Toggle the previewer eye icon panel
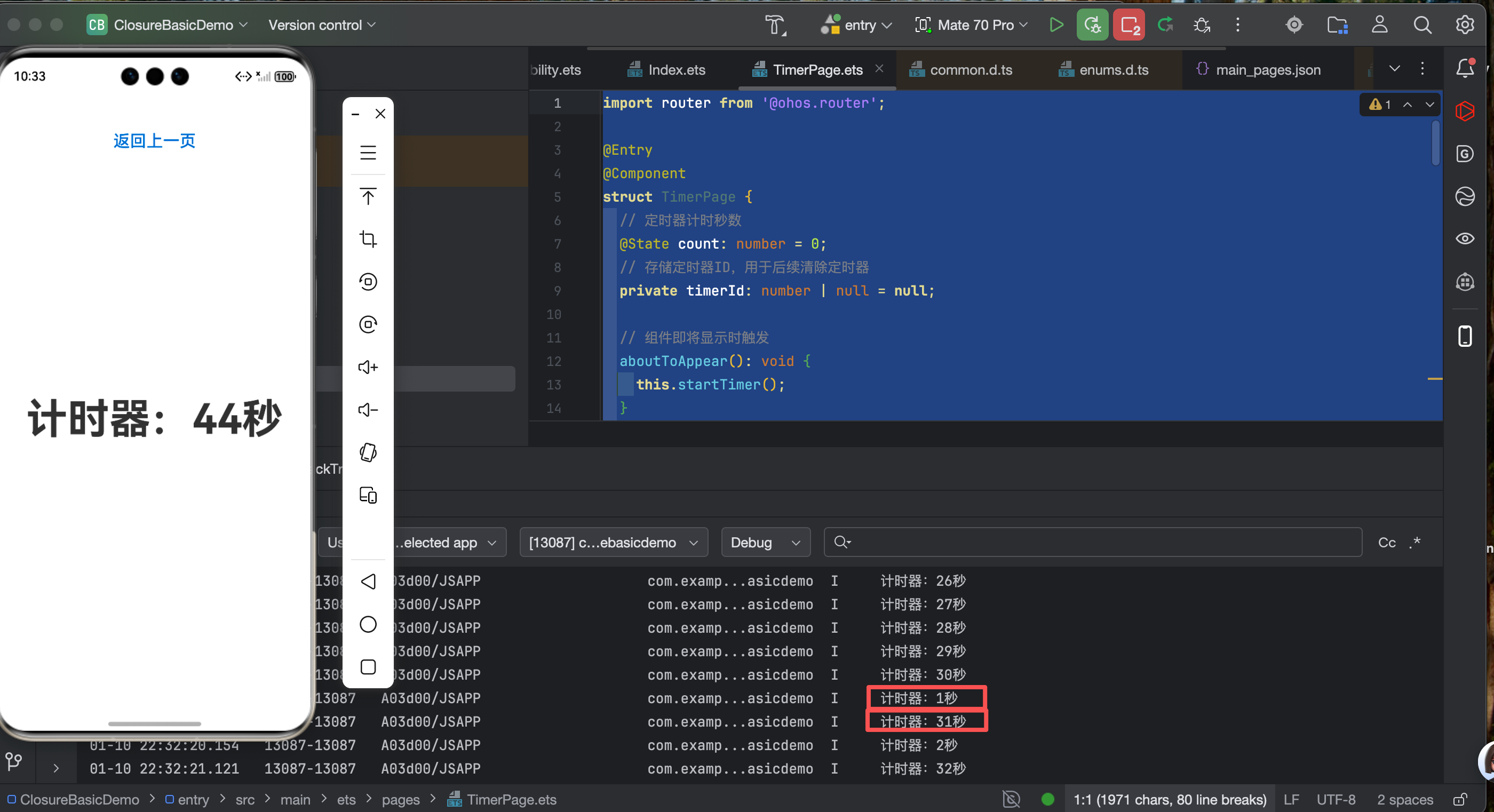Viewport: 1494px width, 812px height. point(1465,239)
